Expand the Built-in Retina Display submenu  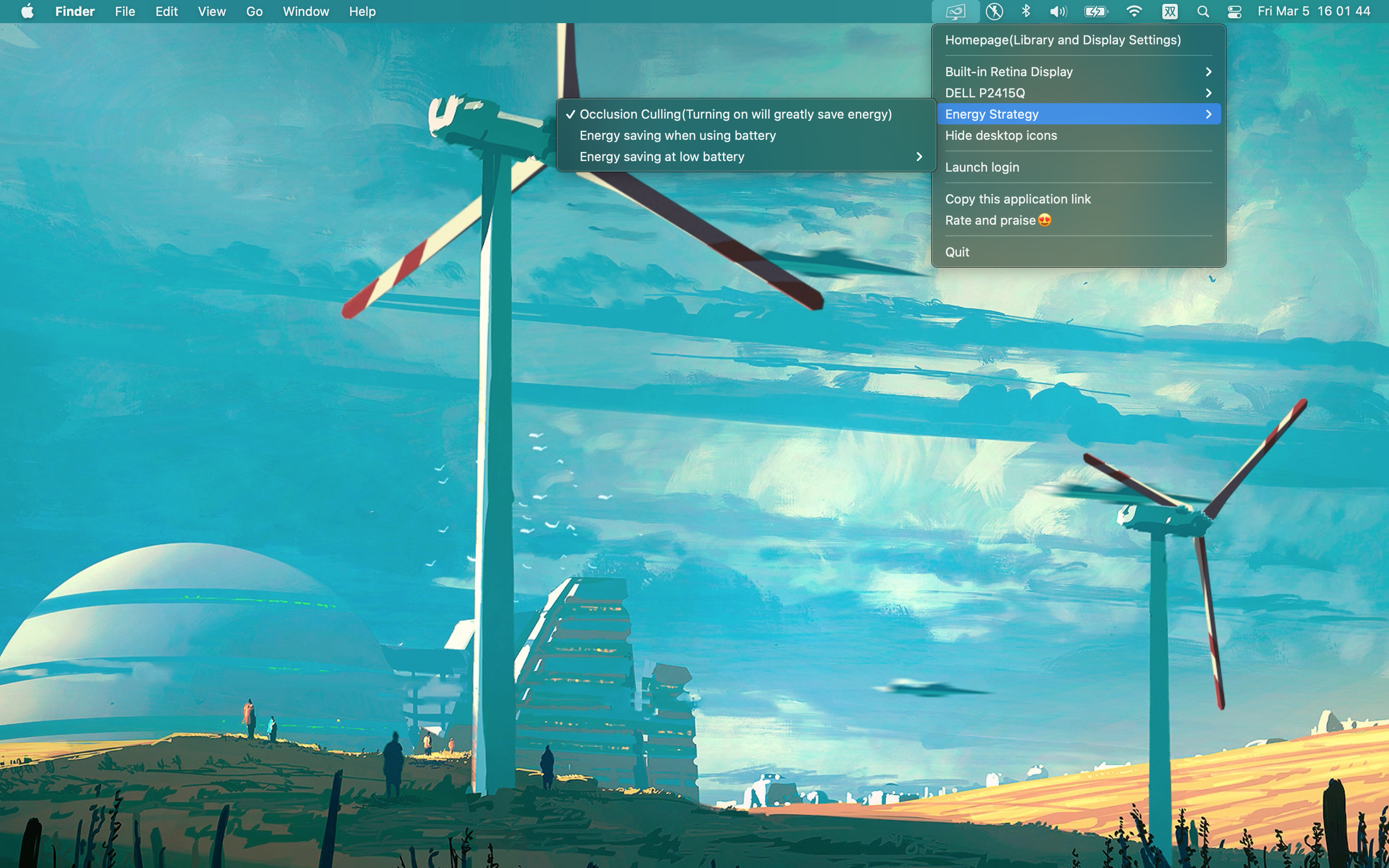(x=1078, y=72)
